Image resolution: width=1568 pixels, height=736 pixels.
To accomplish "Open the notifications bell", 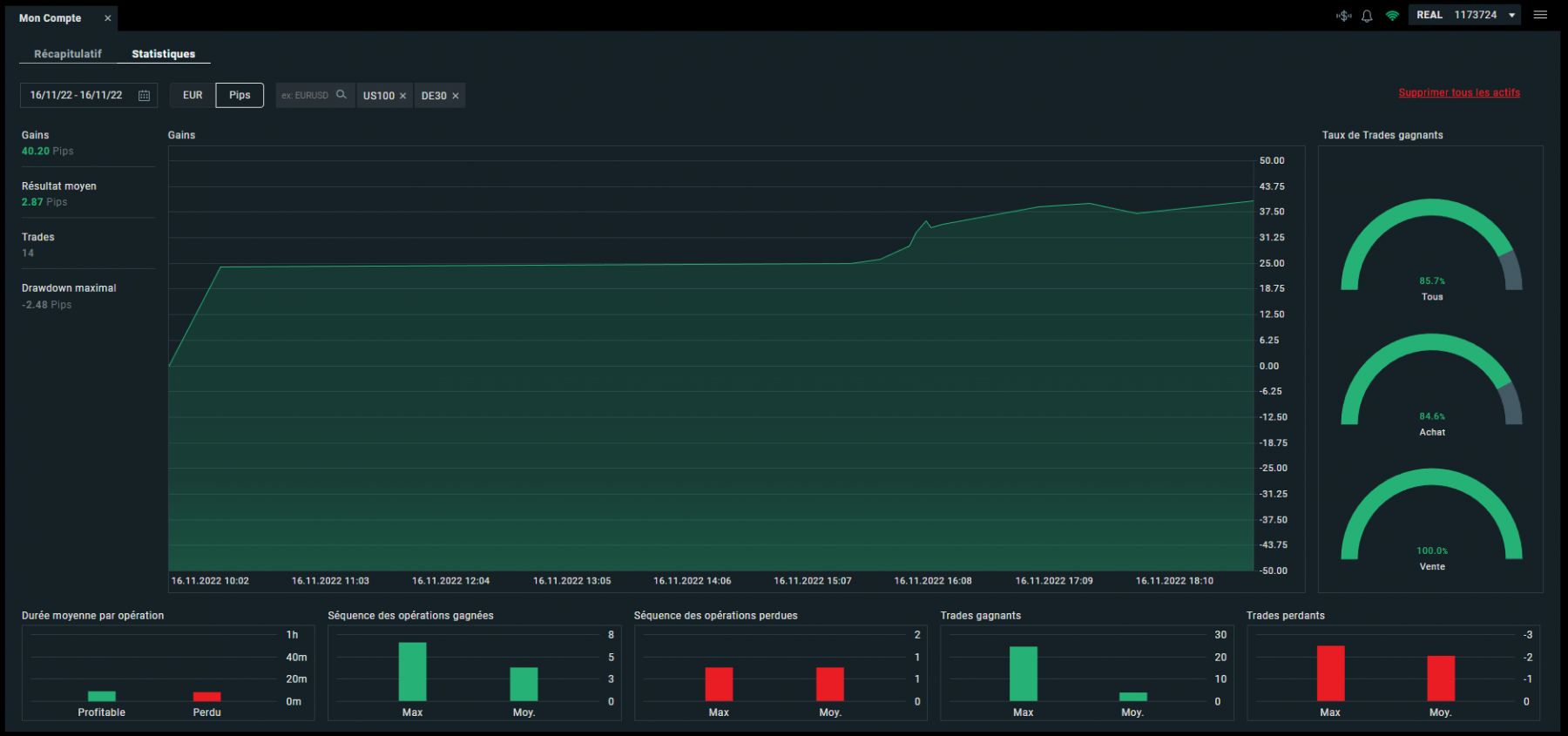I will pyautogui.click(x=1367, y=16).
